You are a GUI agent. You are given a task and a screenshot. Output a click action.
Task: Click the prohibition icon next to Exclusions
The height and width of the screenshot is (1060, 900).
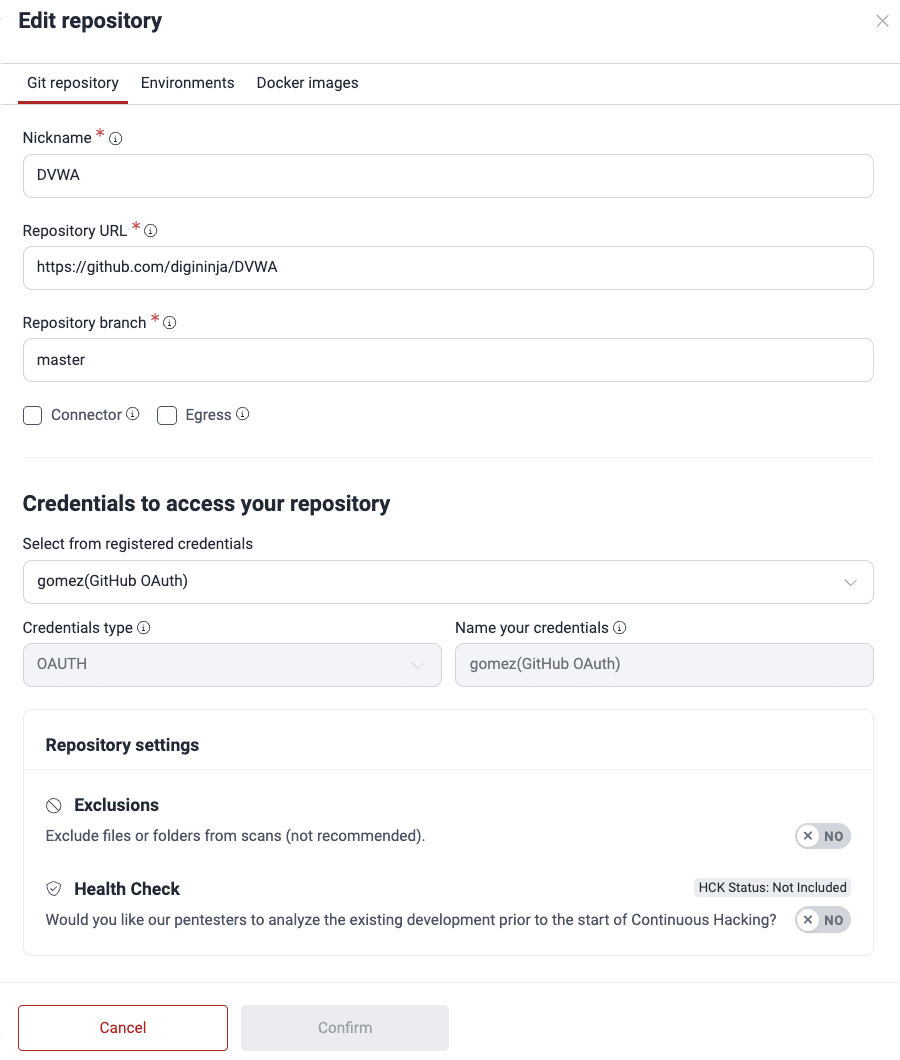pyautogui.click(x=53, y=805)
